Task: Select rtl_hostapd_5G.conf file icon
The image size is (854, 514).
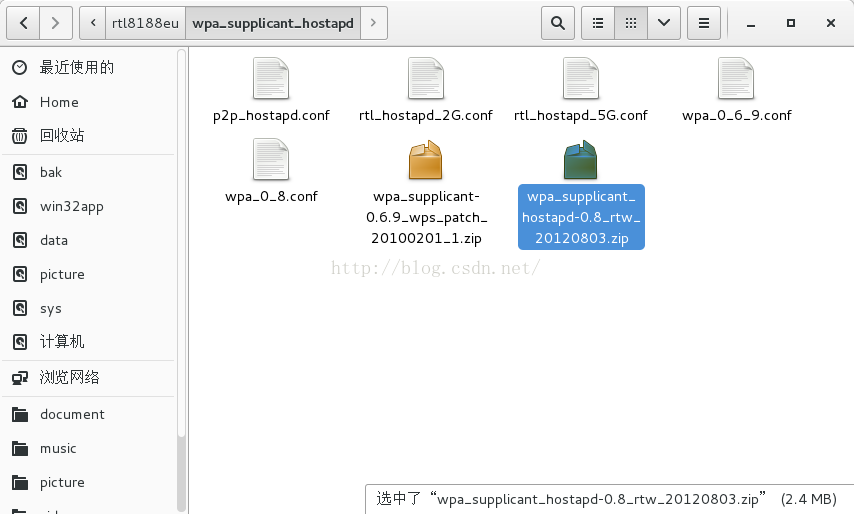Action: tap(581, 80)
